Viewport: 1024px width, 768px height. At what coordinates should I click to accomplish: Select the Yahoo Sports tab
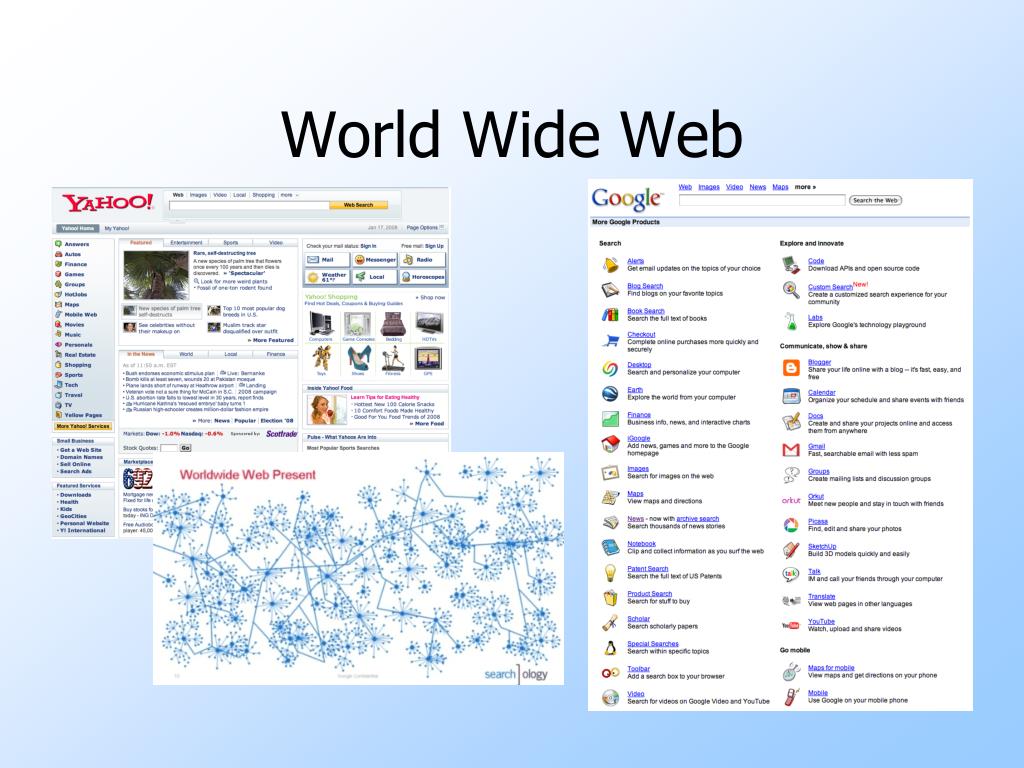point(231,243)
